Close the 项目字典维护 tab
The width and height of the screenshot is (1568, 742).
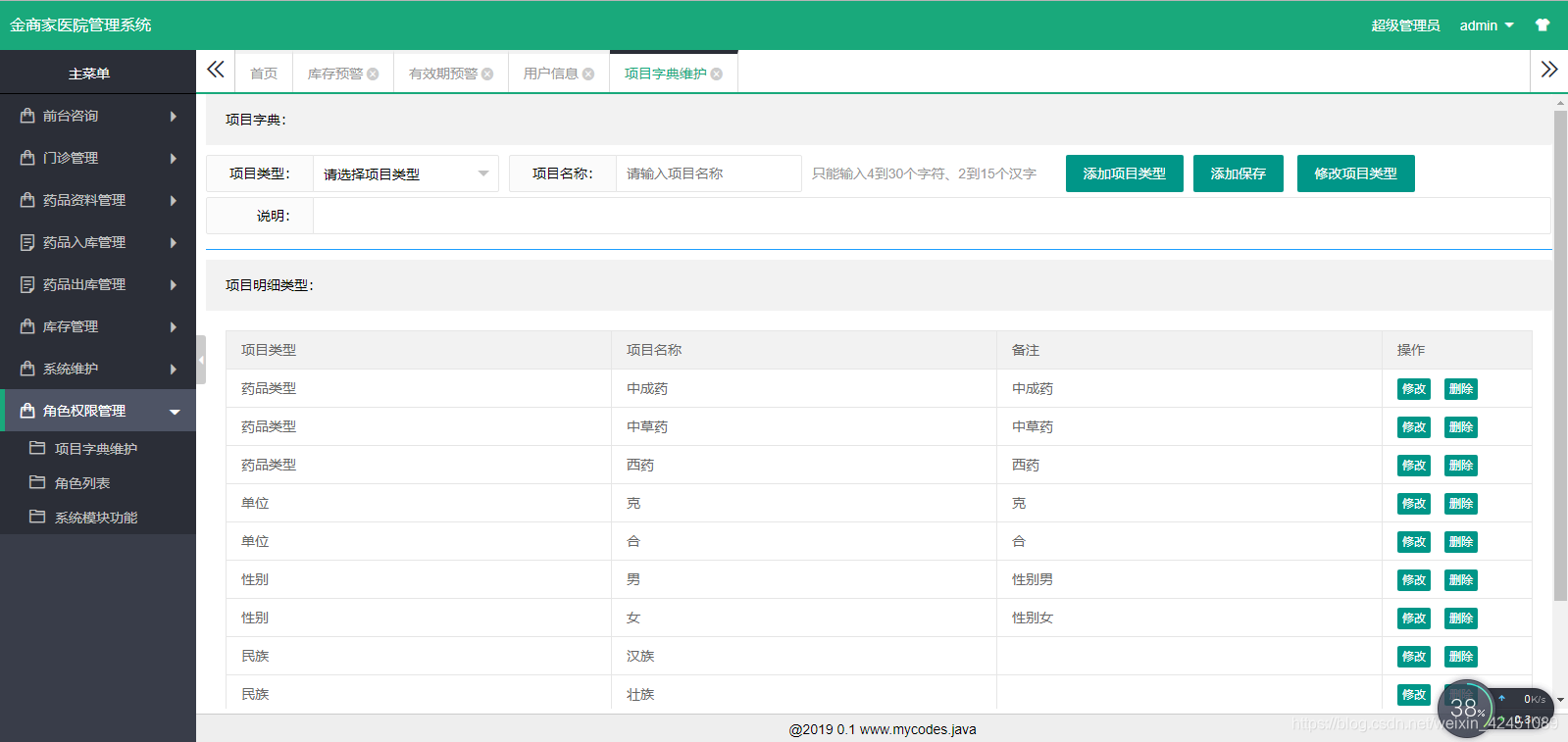coord(717,74)
